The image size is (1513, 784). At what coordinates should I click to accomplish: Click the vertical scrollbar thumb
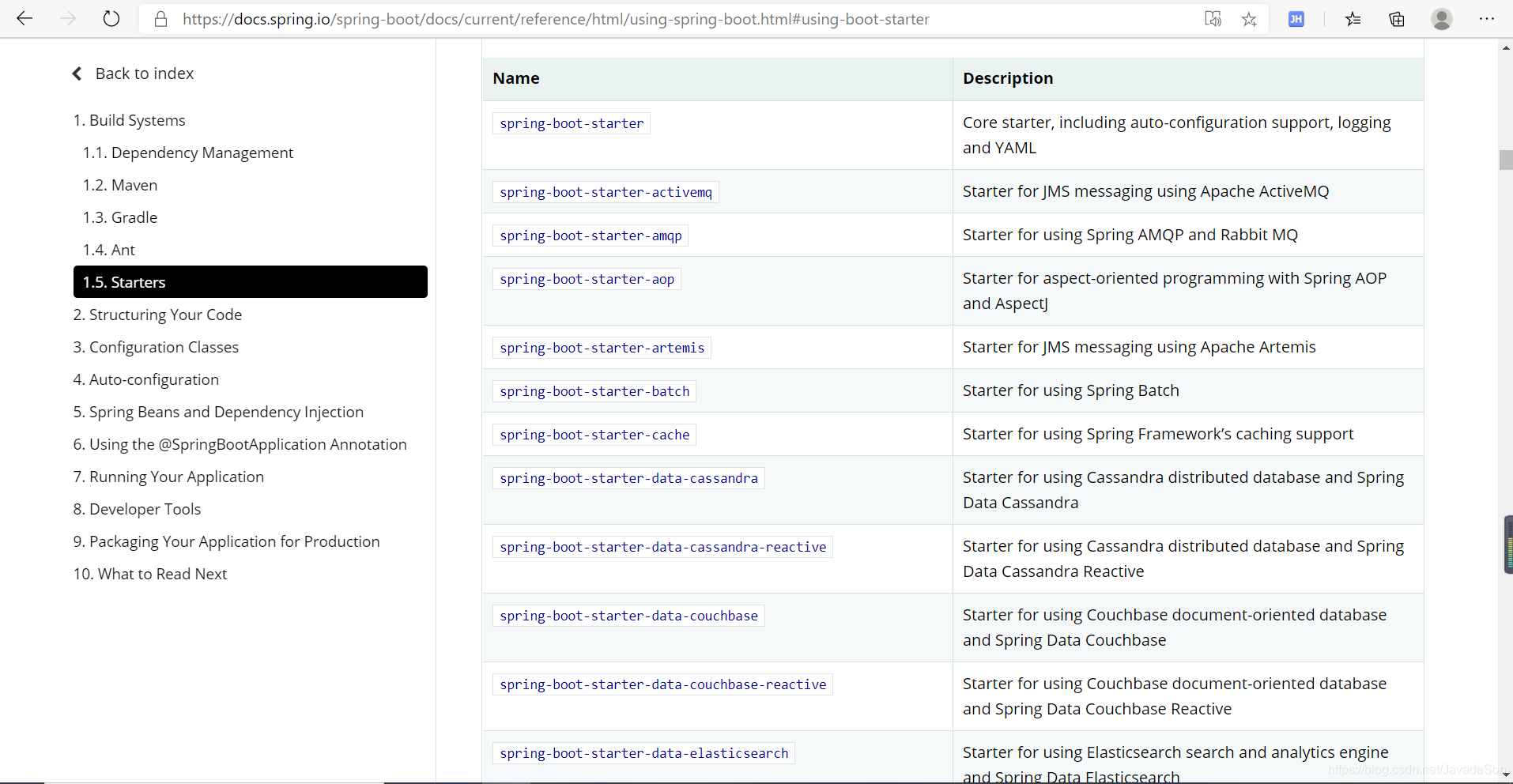pos(1506,160)
